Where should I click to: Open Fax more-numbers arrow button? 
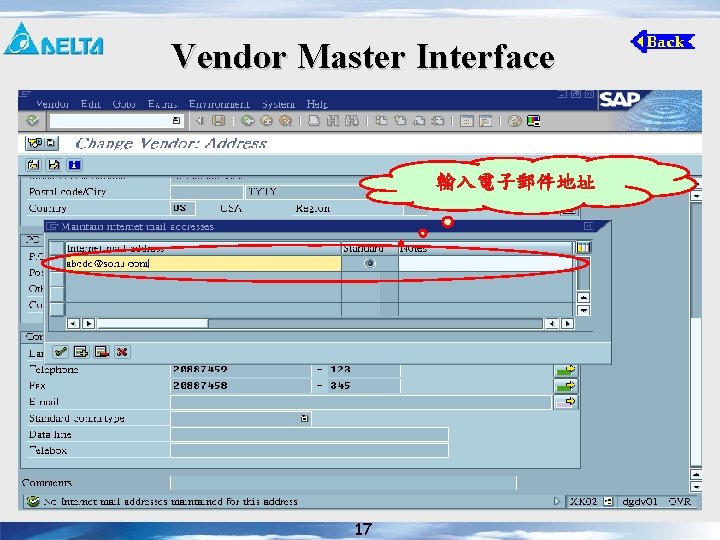tap(566, 386)
